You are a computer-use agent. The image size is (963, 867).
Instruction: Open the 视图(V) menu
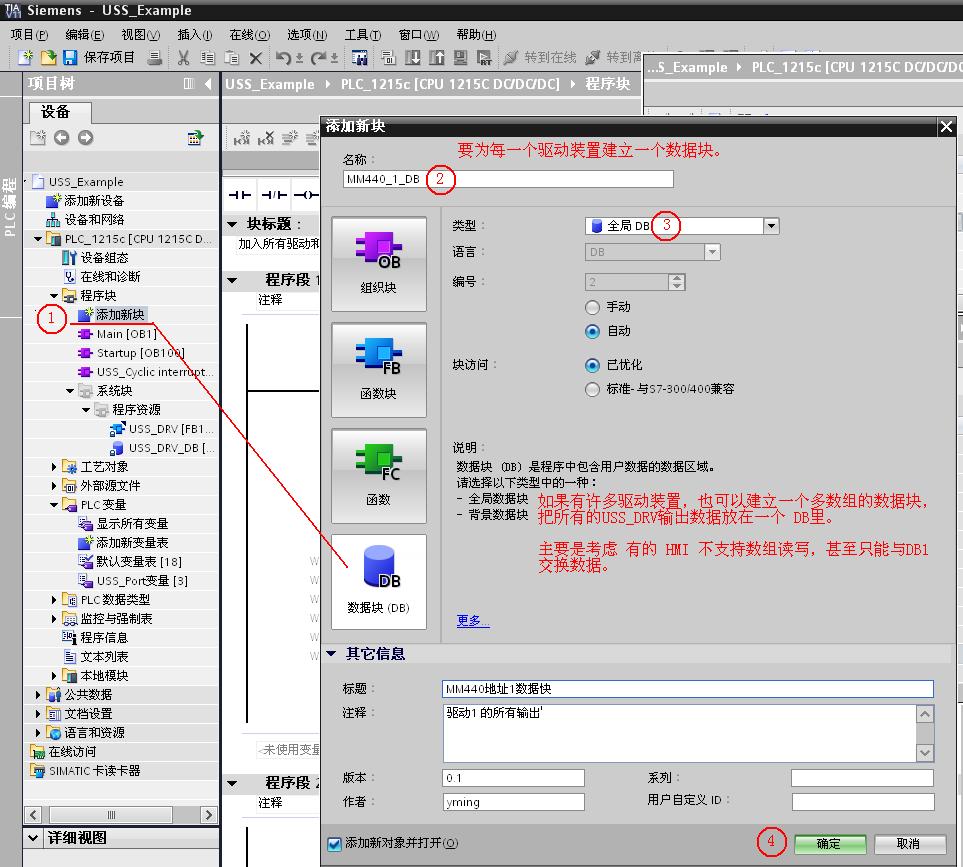point(140,35)
